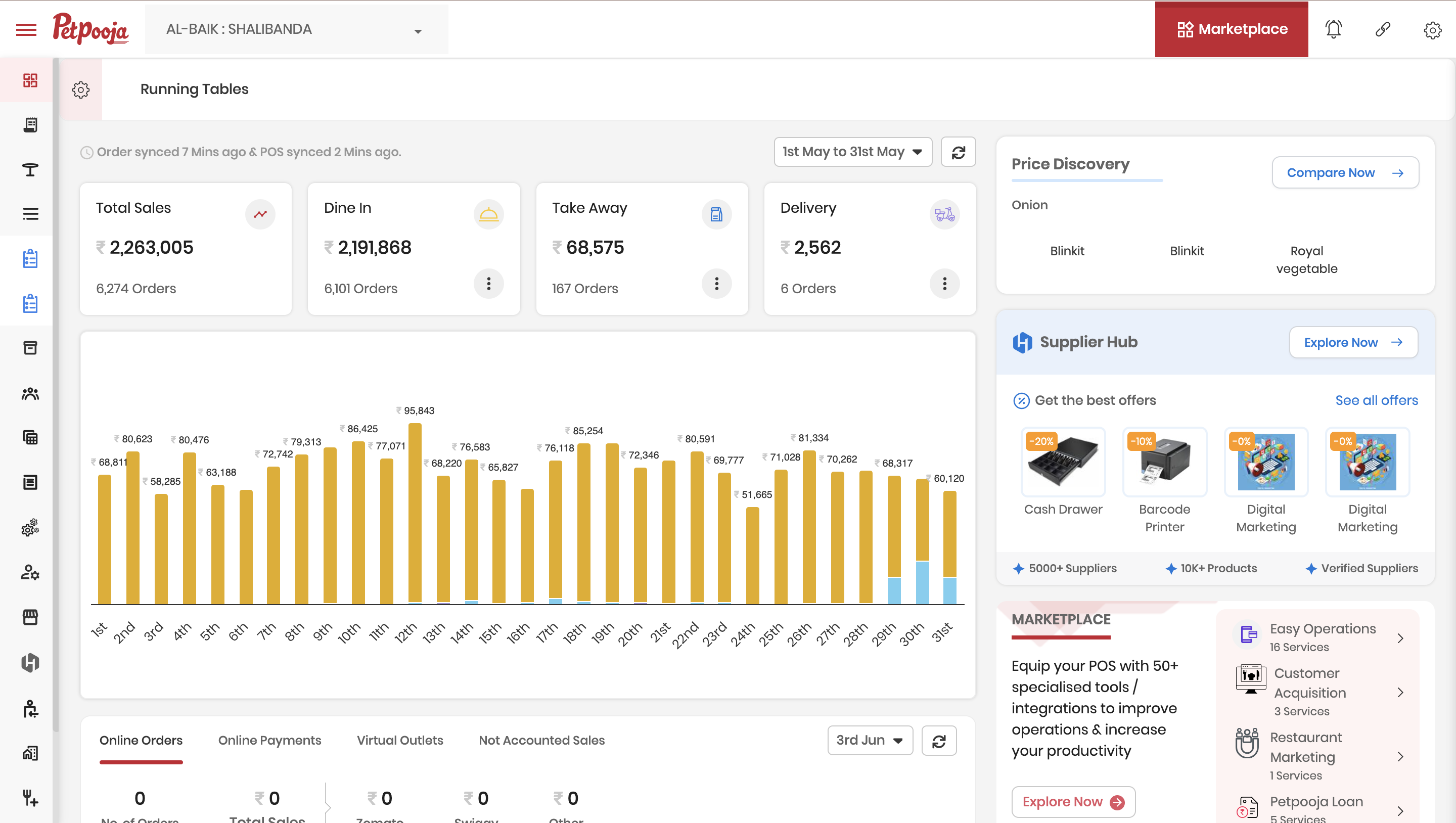This screenshot has height=823, width=1456.
Task: Click Explore Now in Supplier Hub
Action: [1353, 342]
